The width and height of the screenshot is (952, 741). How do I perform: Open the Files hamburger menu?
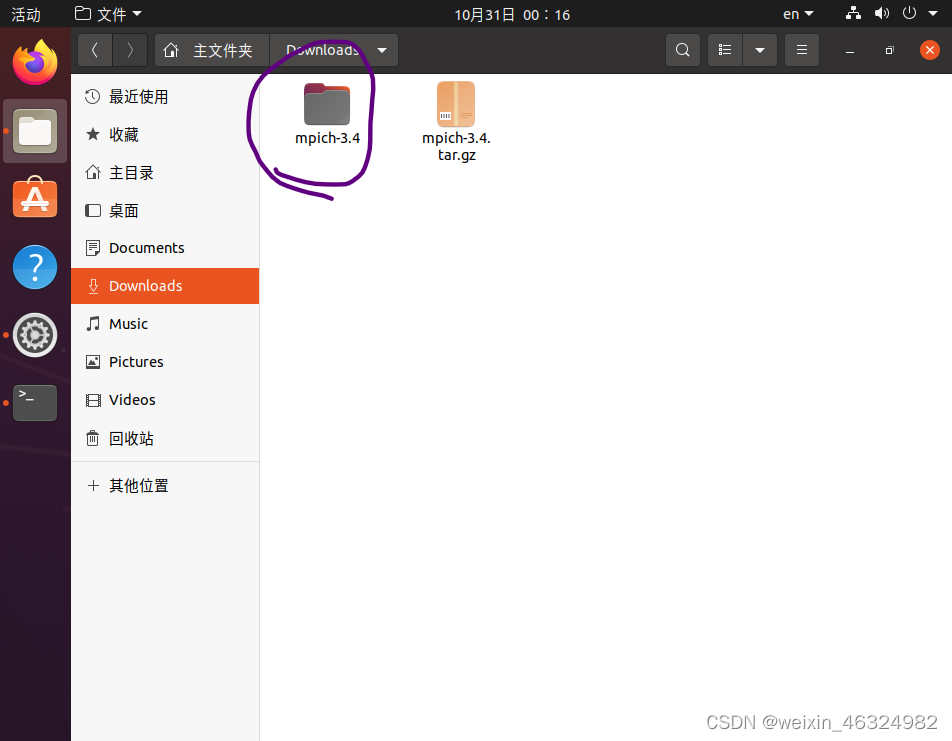tap(801, 49)
